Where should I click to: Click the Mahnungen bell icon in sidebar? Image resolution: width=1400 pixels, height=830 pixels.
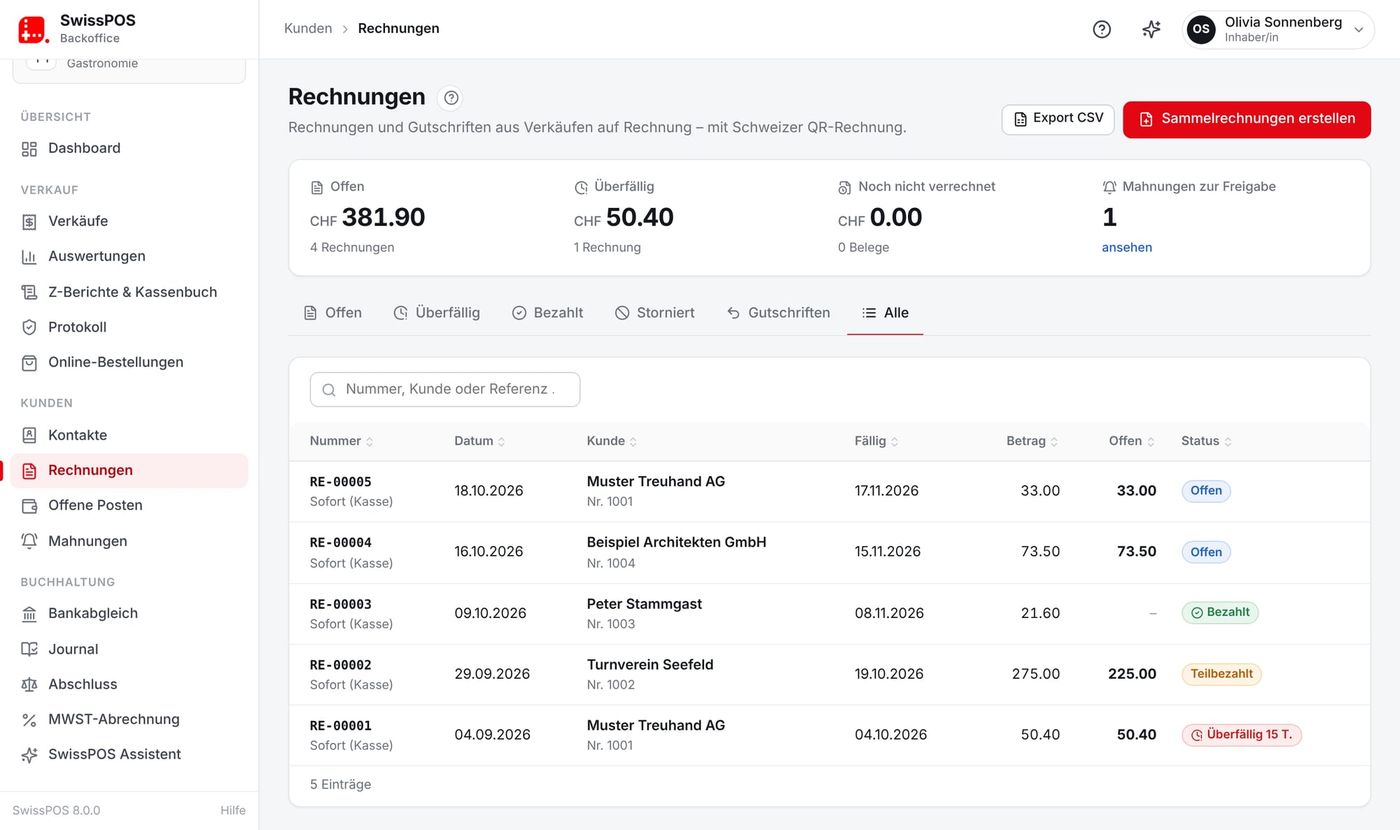[x=29, y=541]
